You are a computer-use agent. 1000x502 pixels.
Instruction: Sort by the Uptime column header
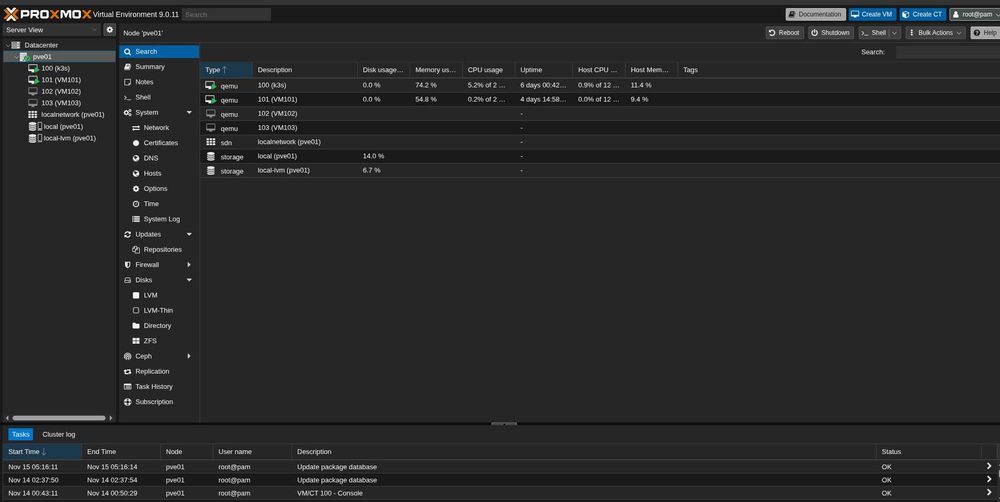[543, 70]
